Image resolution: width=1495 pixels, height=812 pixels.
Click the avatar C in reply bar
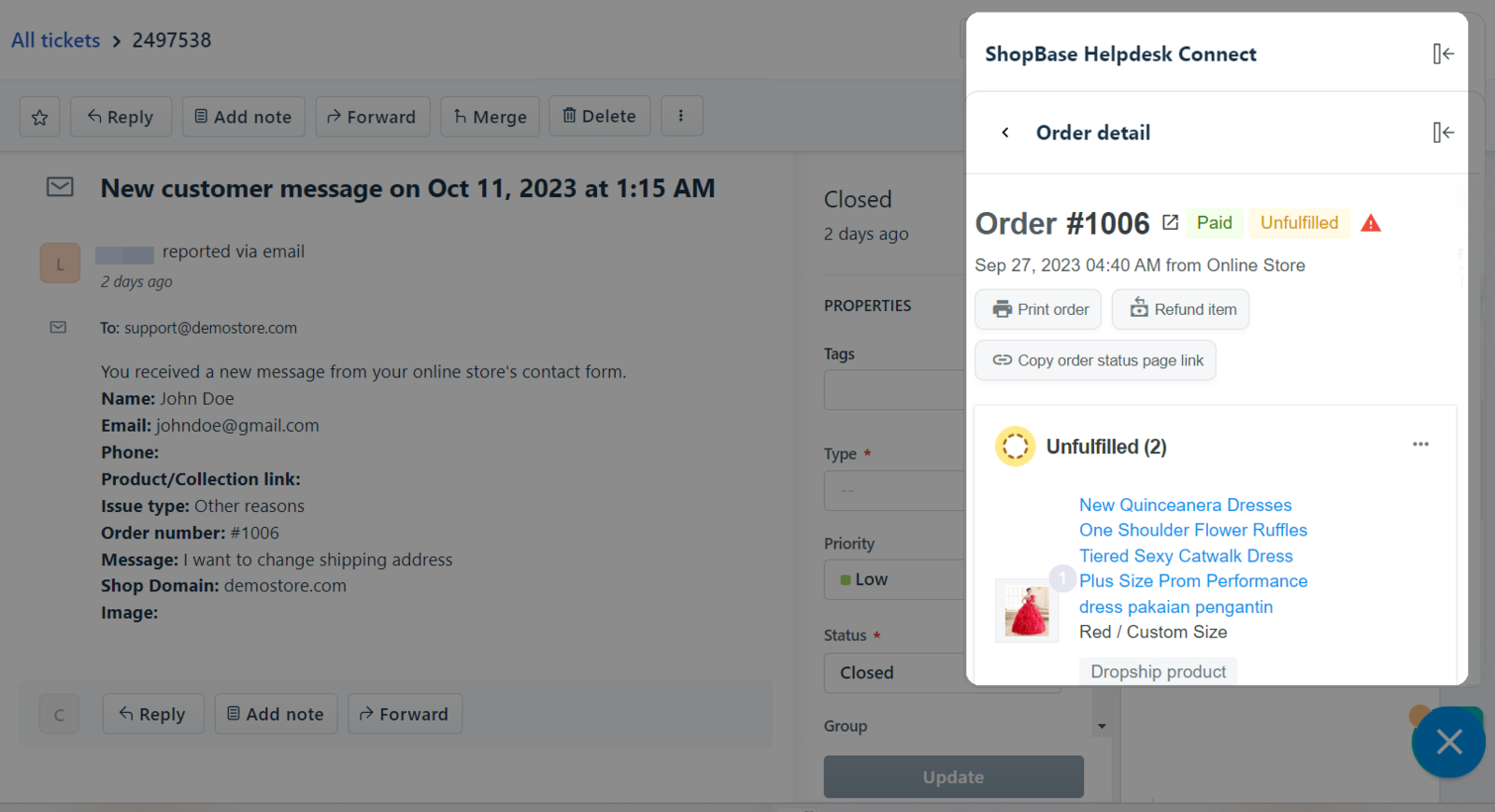[x=59, y=714]
